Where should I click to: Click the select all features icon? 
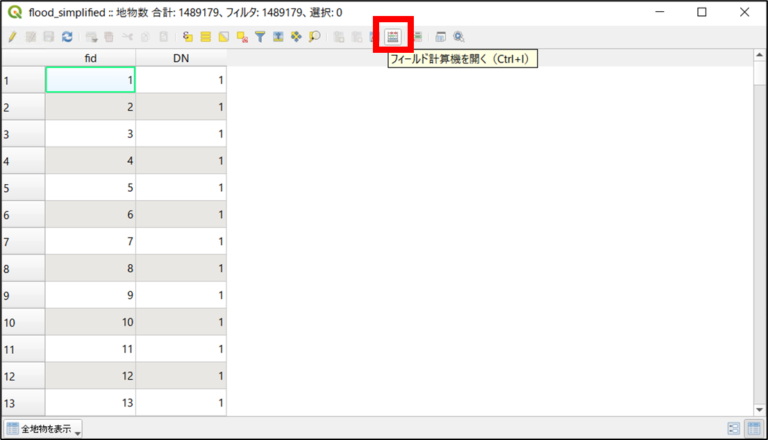[x=206, y=37]
